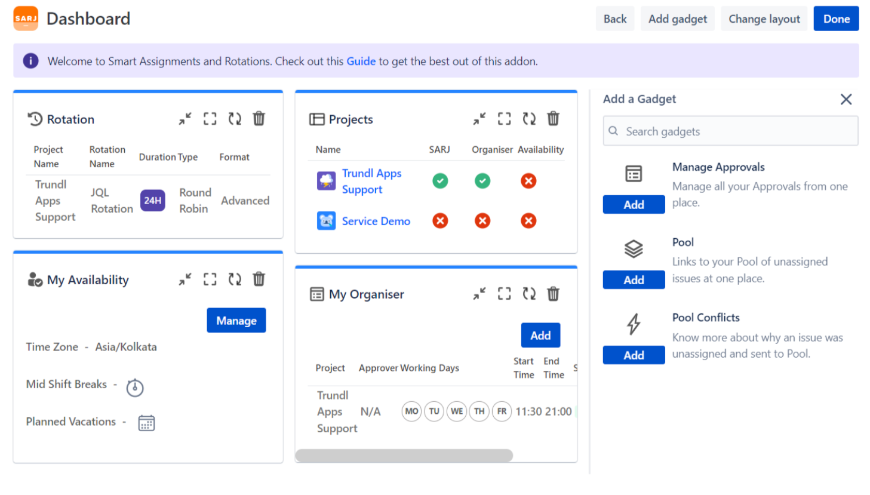The width and height of the screenshot is (870, 495).
Task: Click the Back button
Action: coord(615,19)
